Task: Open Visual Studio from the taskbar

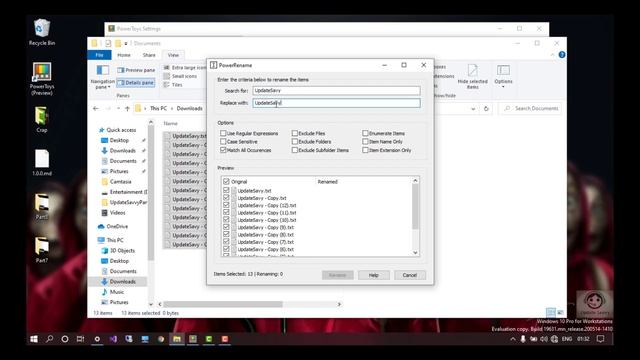Action: (x=113, y=339)
